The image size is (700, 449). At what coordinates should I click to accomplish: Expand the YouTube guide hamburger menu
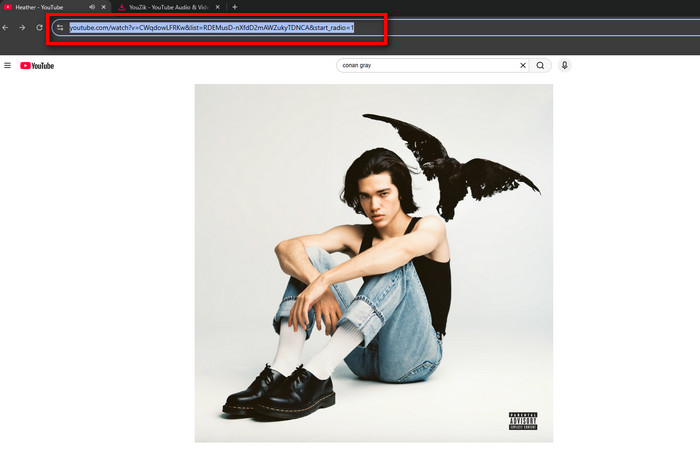coord(8,66)
